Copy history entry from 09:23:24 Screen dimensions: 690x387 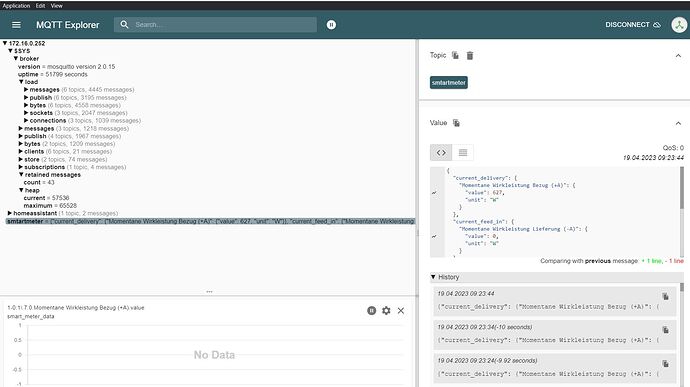click(665, 363)
